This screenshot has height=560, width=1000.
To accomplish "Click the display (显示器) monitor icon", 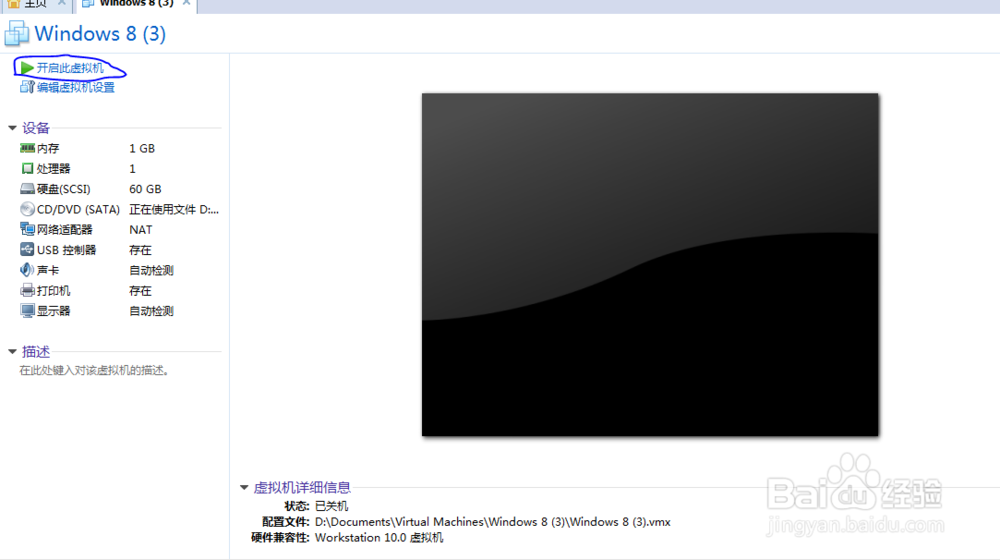I will (x=27, y=311).
